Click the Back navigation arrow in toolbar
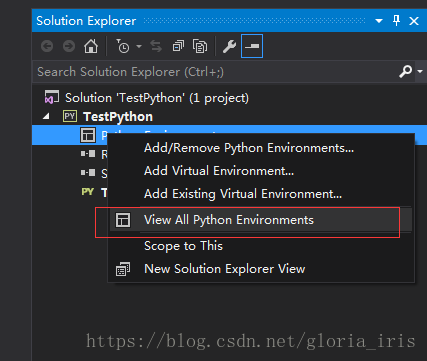 47,46
